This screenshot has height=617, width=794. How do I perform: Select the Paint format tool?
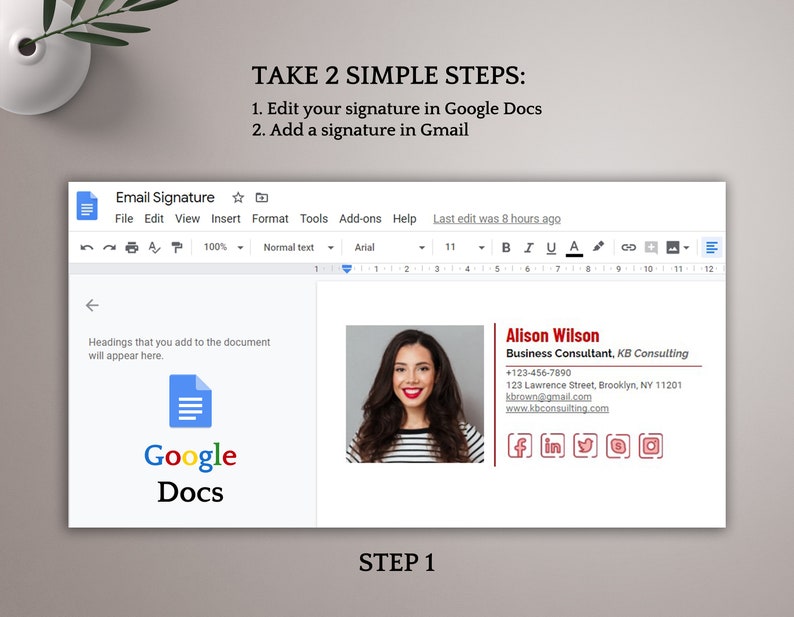pos(177,248)
